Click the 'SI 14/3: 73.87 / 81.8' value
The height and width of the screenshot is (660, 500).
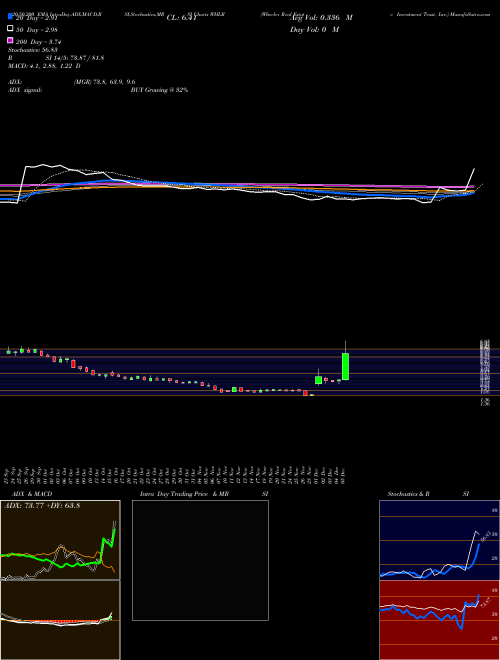click(x=75, y=58)
